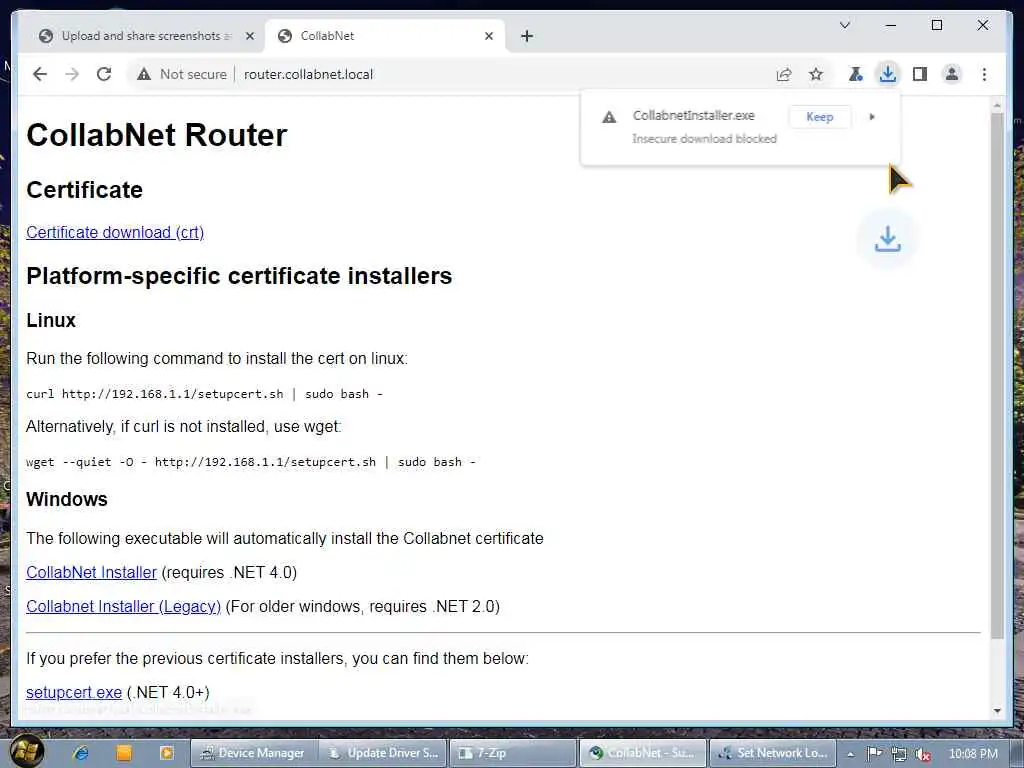1024x768 pixels.
Task: Bookmark this page with the star
Action: (816, 74)
